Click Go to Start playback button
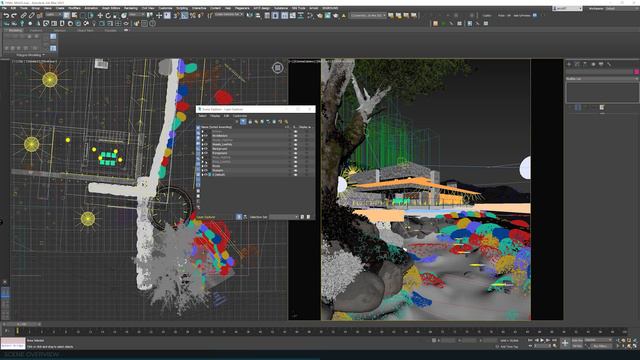 tap(530, 340)
